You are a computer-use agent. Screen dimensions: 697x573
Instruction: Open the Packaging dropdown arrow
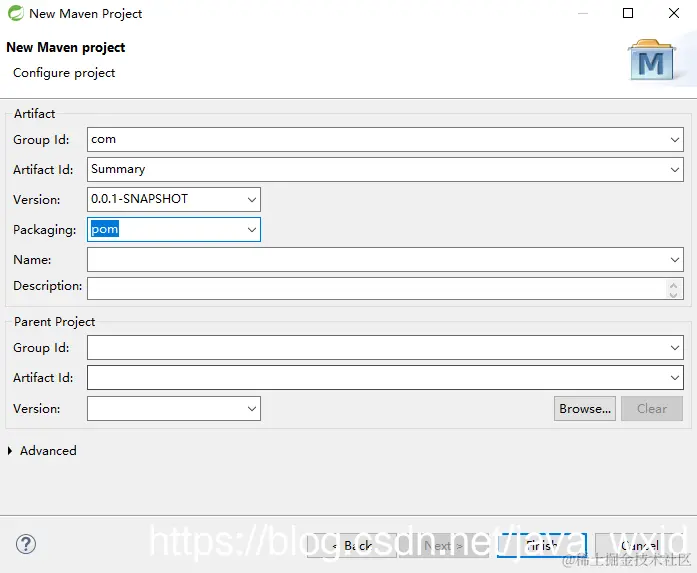[x=252, y=229]
